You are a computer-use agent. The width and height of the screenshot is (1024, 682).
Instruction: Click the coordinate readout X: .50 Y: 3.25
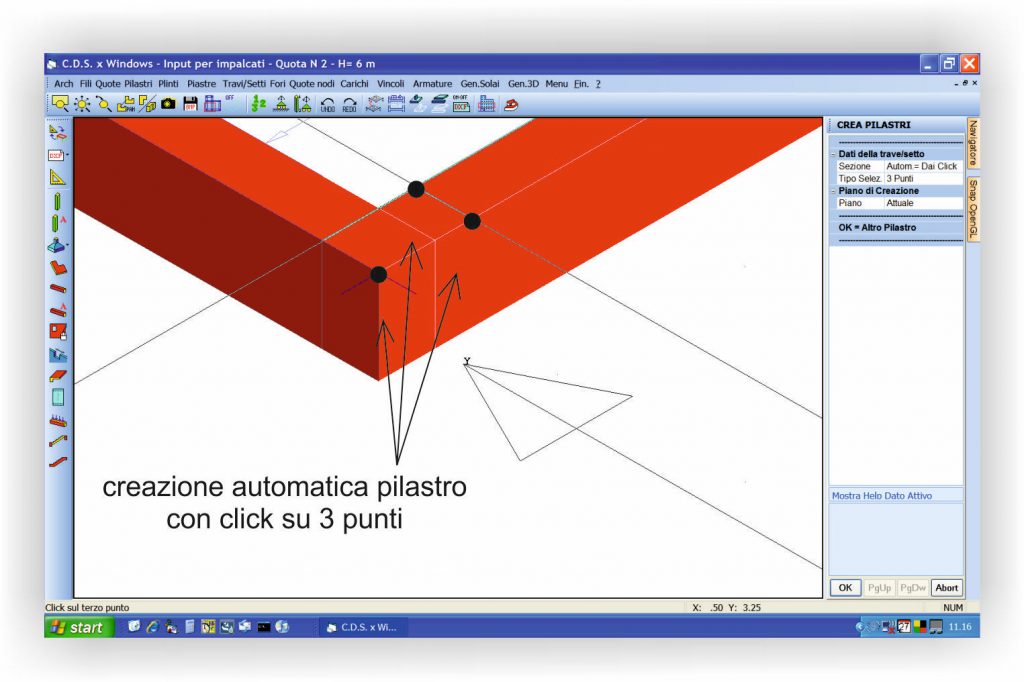(x=727, y=608)
